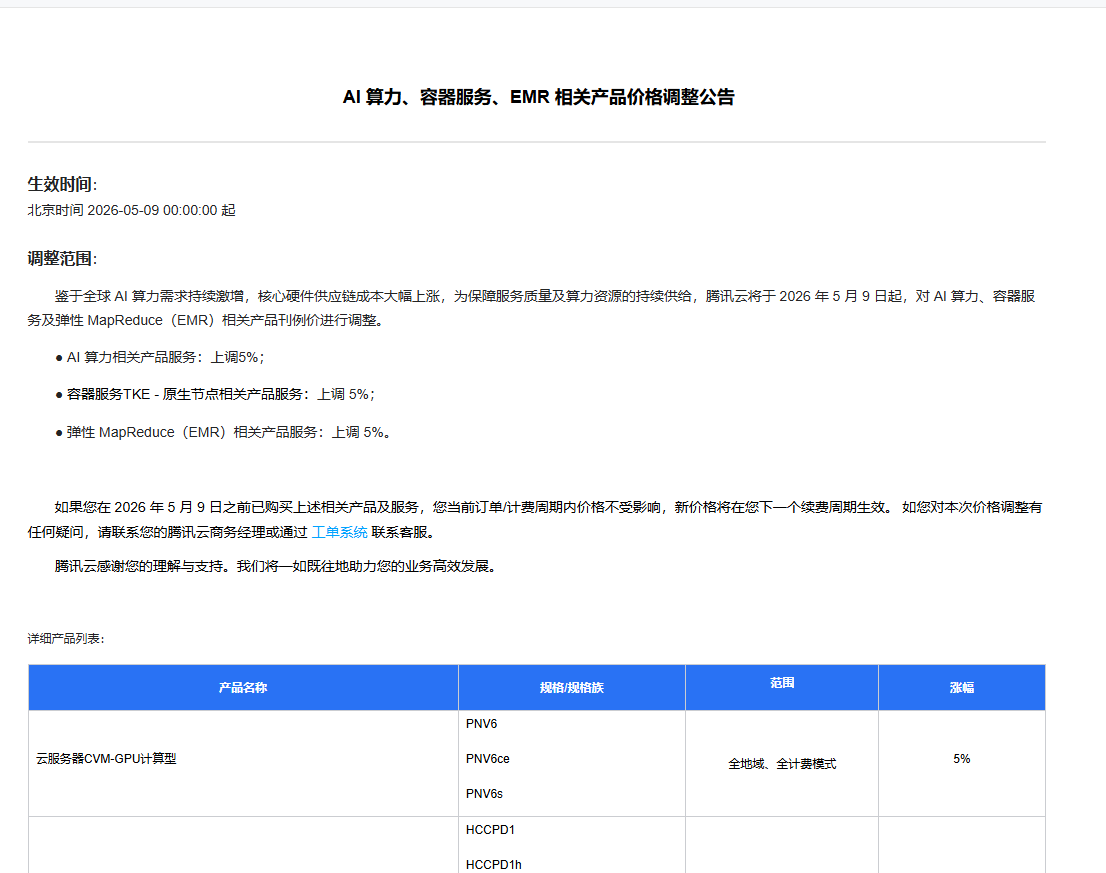The width and height of the screenshot is (1106, 873).
Task: Click the PNV6s spec entry
Action: [x=484, y=794]
